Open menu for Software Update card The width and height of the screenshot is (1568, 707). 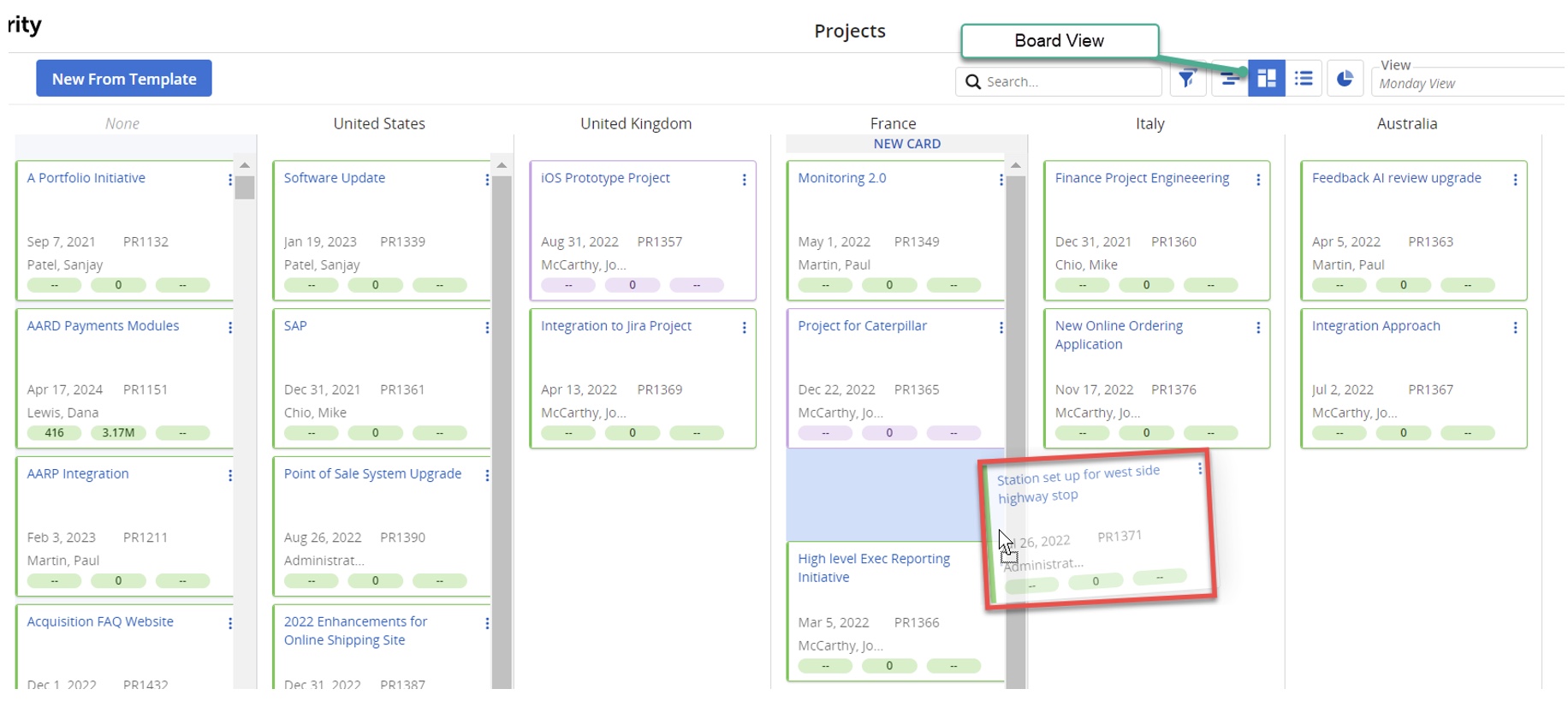click(x=487, y=180)
